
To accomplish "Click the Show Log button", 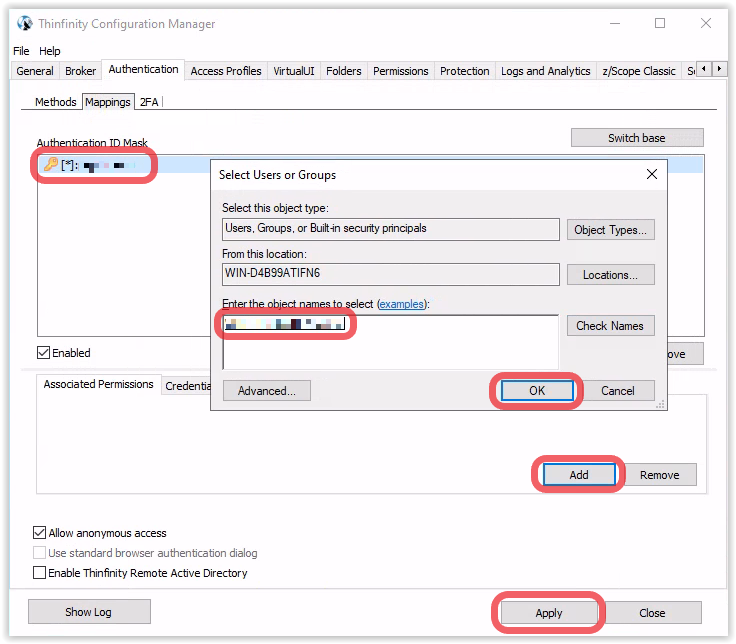I will 89,612.
